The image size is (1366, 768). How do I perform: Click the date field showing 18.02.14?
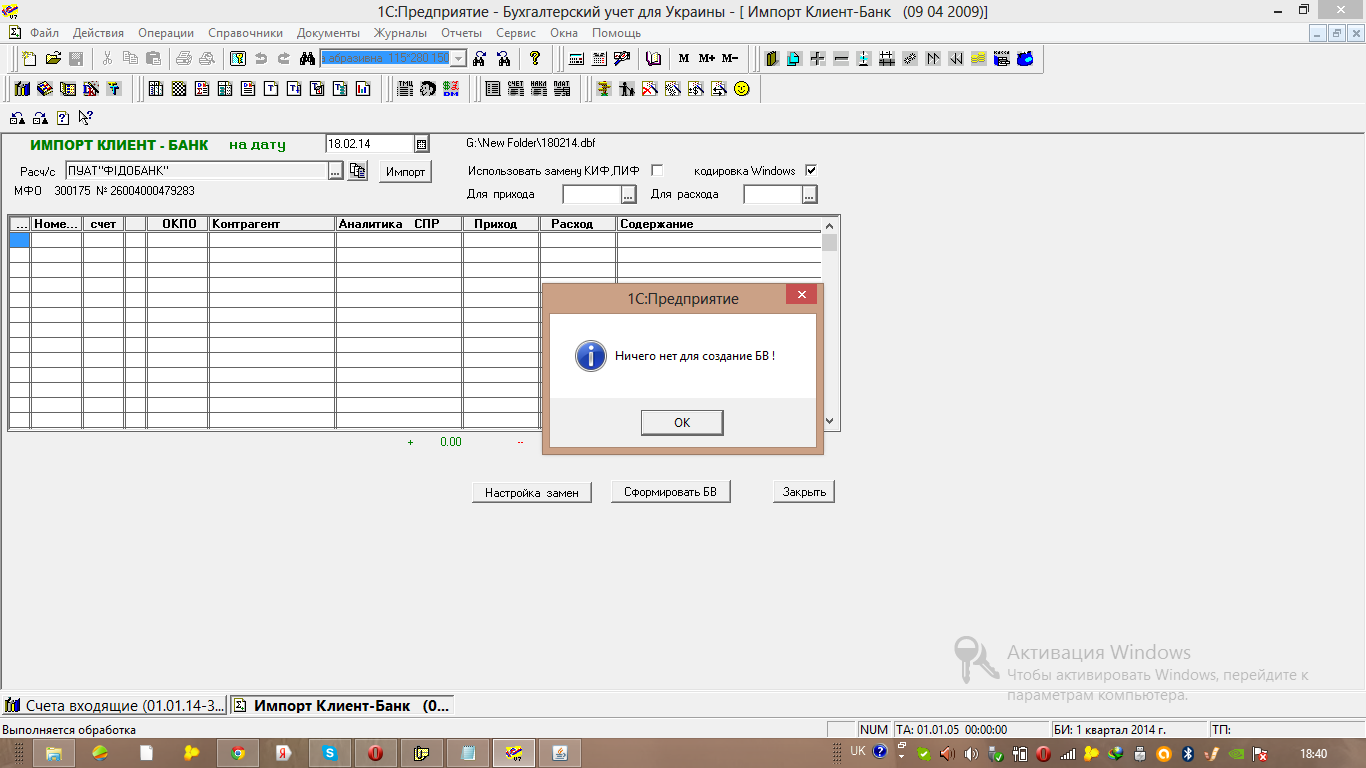click(370, 144)
